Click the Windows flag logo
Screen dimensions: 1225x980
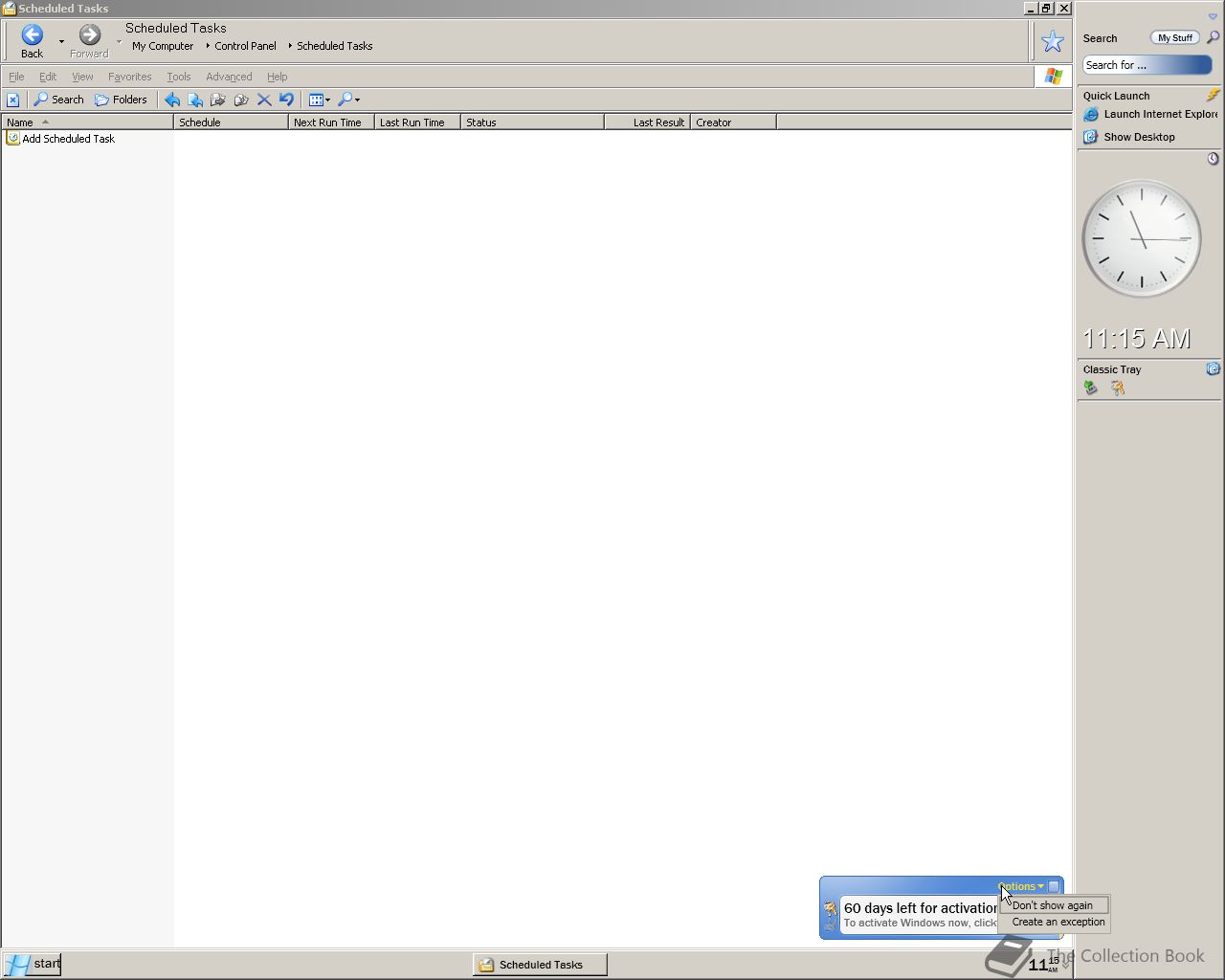[1054, 77]
